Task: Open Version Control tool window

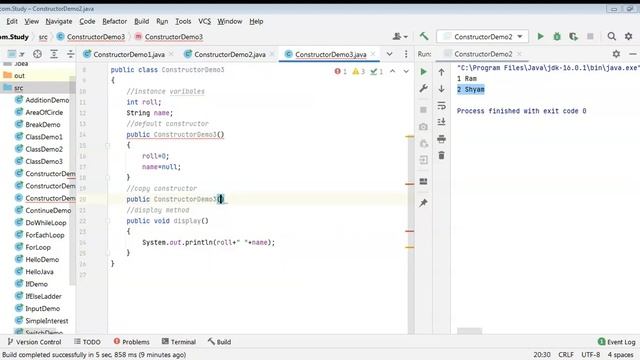Action: (34, 342)
